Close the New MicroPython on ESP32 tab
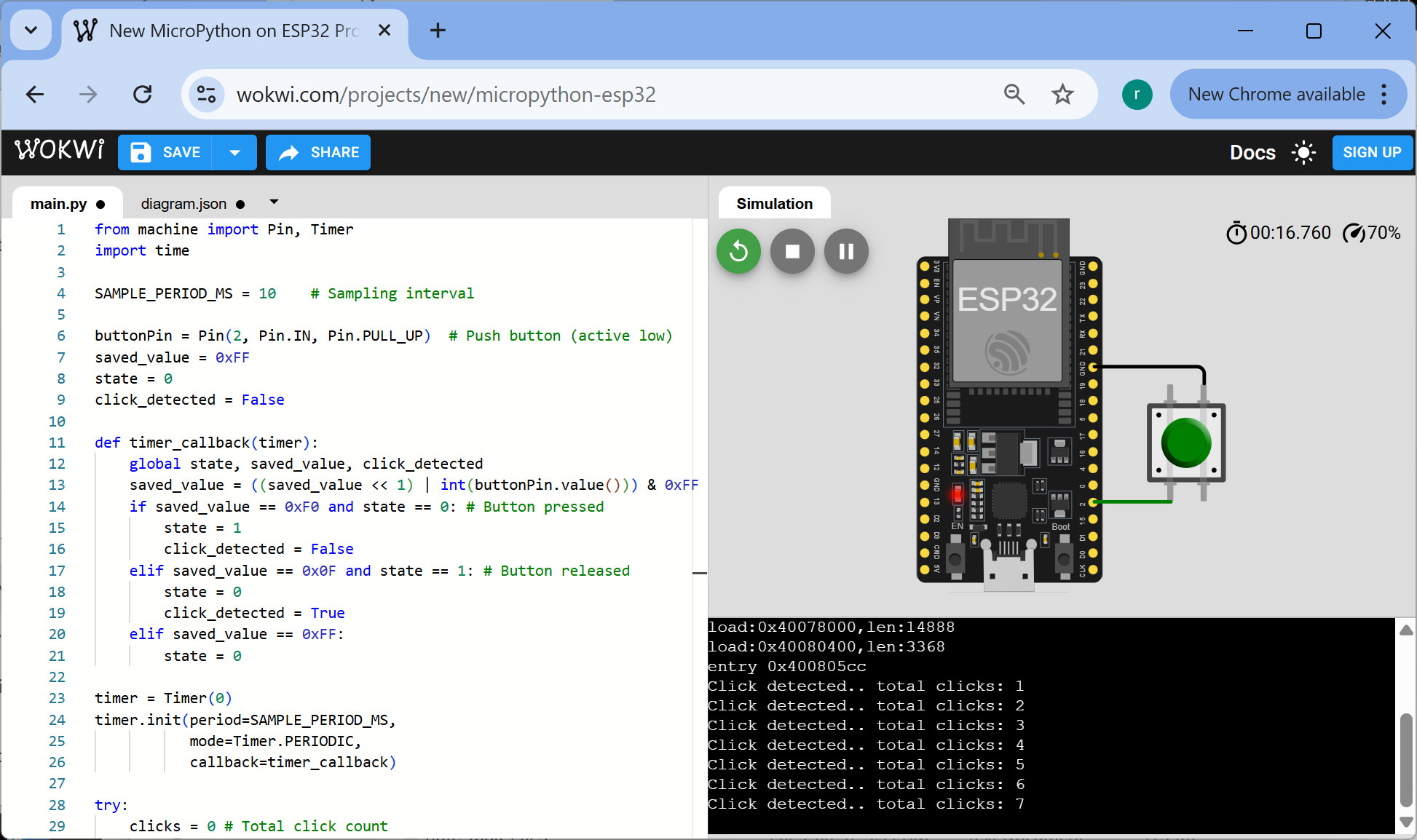1417x840 pixels. coord(384,31)
